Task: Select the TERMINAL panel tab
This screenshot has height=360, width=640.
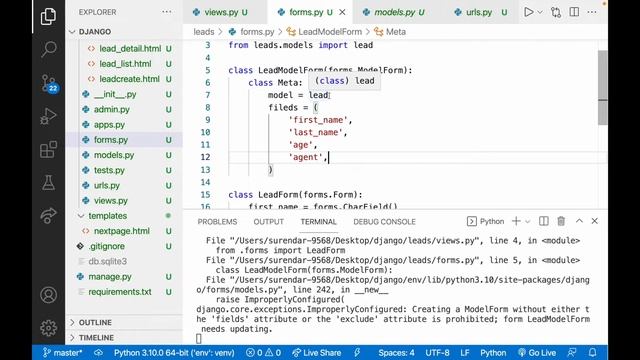Action: (x=318, y=222)
